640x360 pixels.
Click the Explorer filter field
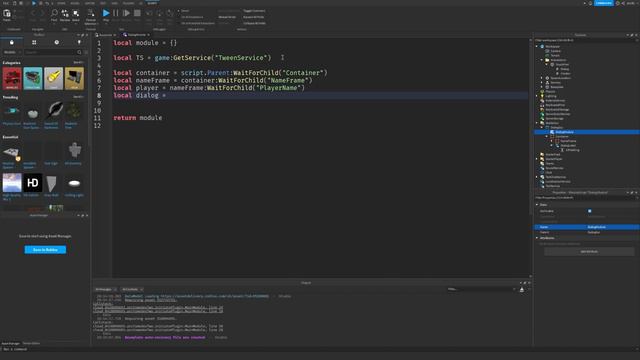pos(586,40)
